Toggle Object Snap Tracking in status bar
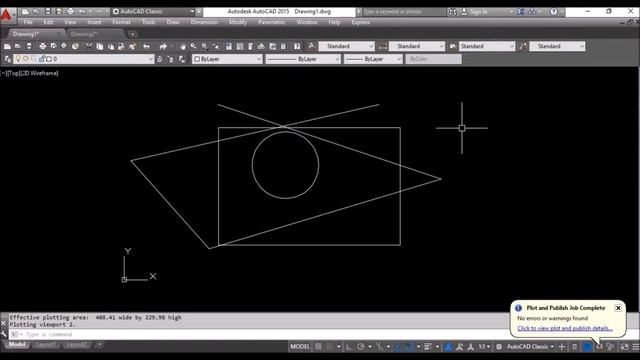This screenshot has height=360, width=640. coord(398,347)
